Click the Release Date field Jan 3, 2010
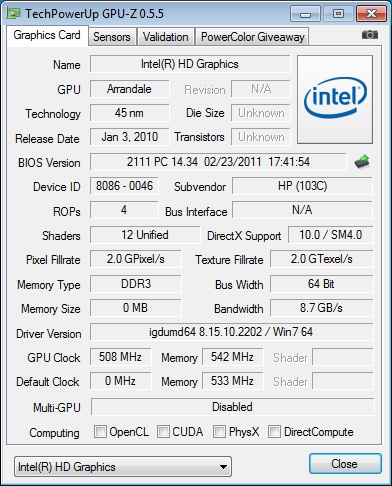 (129, 137)
